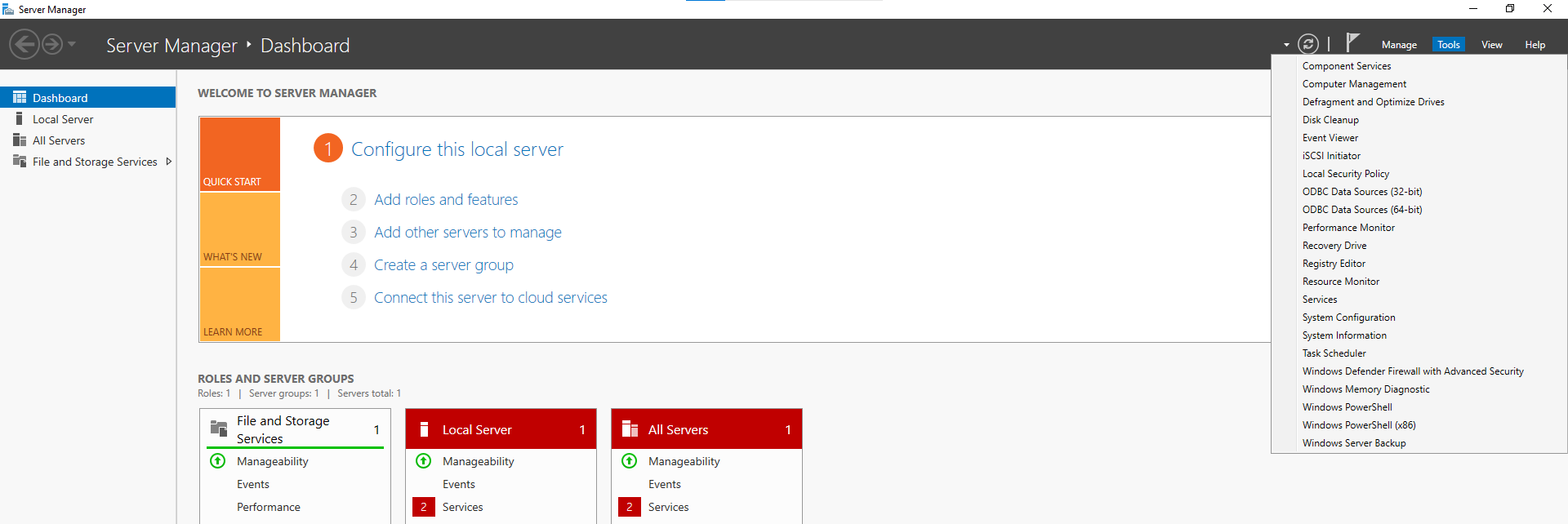The image size is (1568, 524).
Task: Click Services alert badge in Local Server tile
Action: [x=424, y=507]
